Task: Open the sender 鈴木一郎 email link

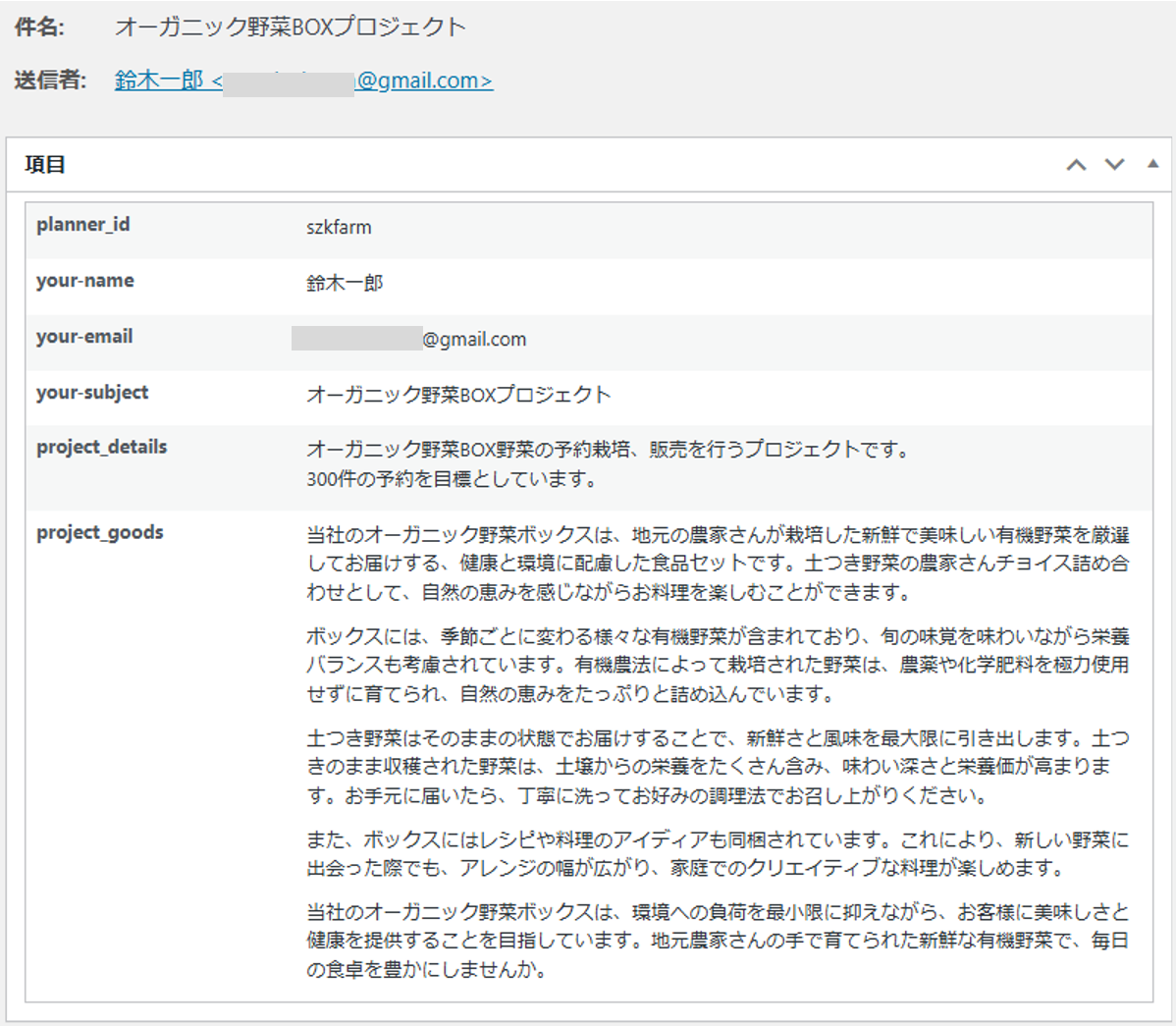Action: [x=303, y=81]
